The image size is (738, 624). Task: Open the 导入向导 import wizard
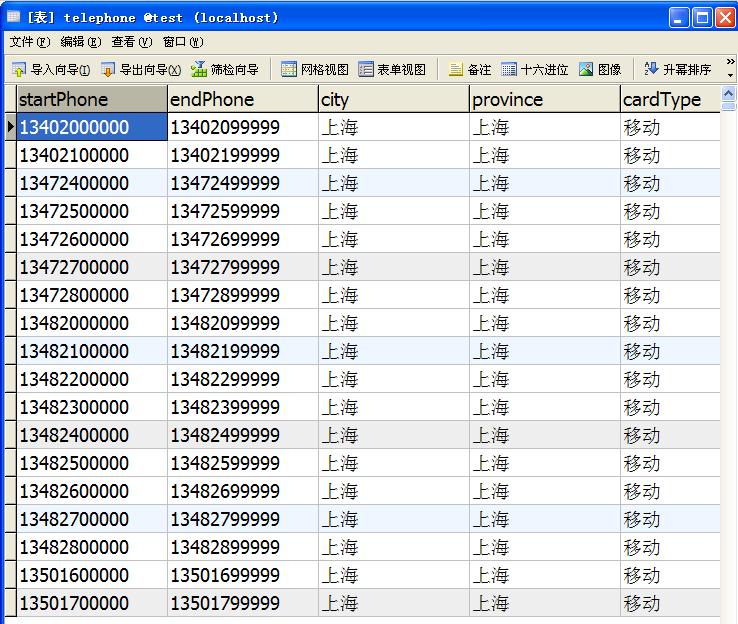point(51,70)
